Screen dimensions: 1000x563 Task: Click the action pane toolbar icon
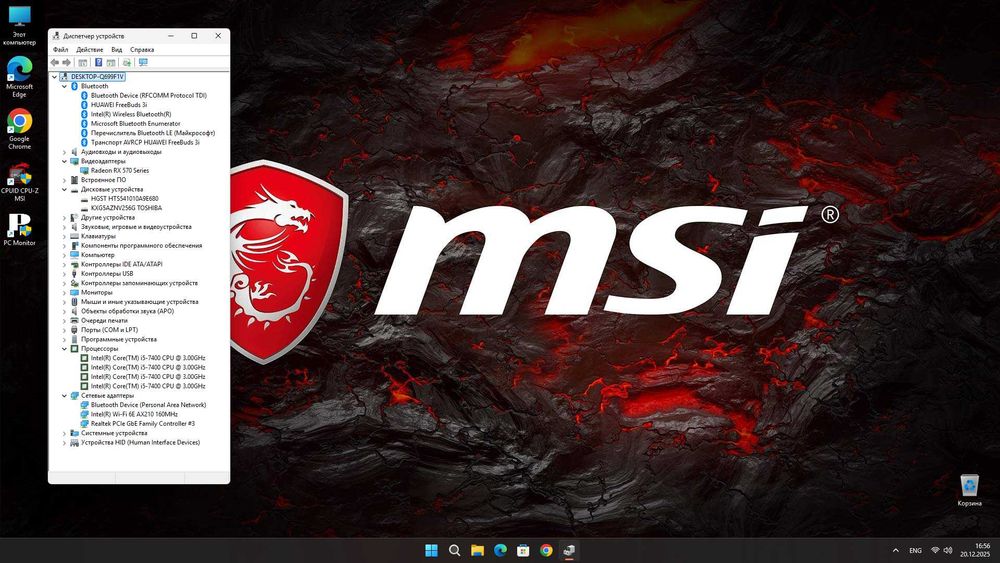tap(111, 62)
